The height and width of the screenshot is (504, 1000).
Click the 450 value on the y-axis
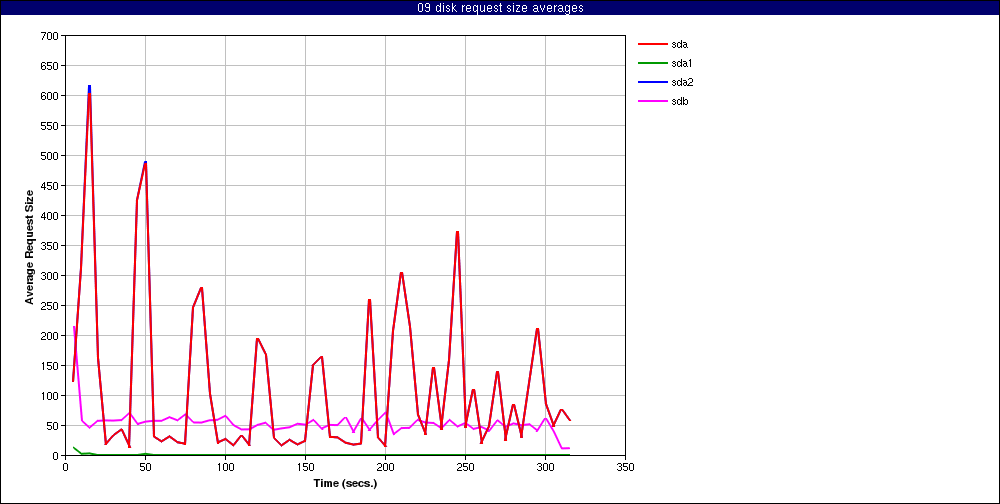pyautogui.click(x=49, y=186)
